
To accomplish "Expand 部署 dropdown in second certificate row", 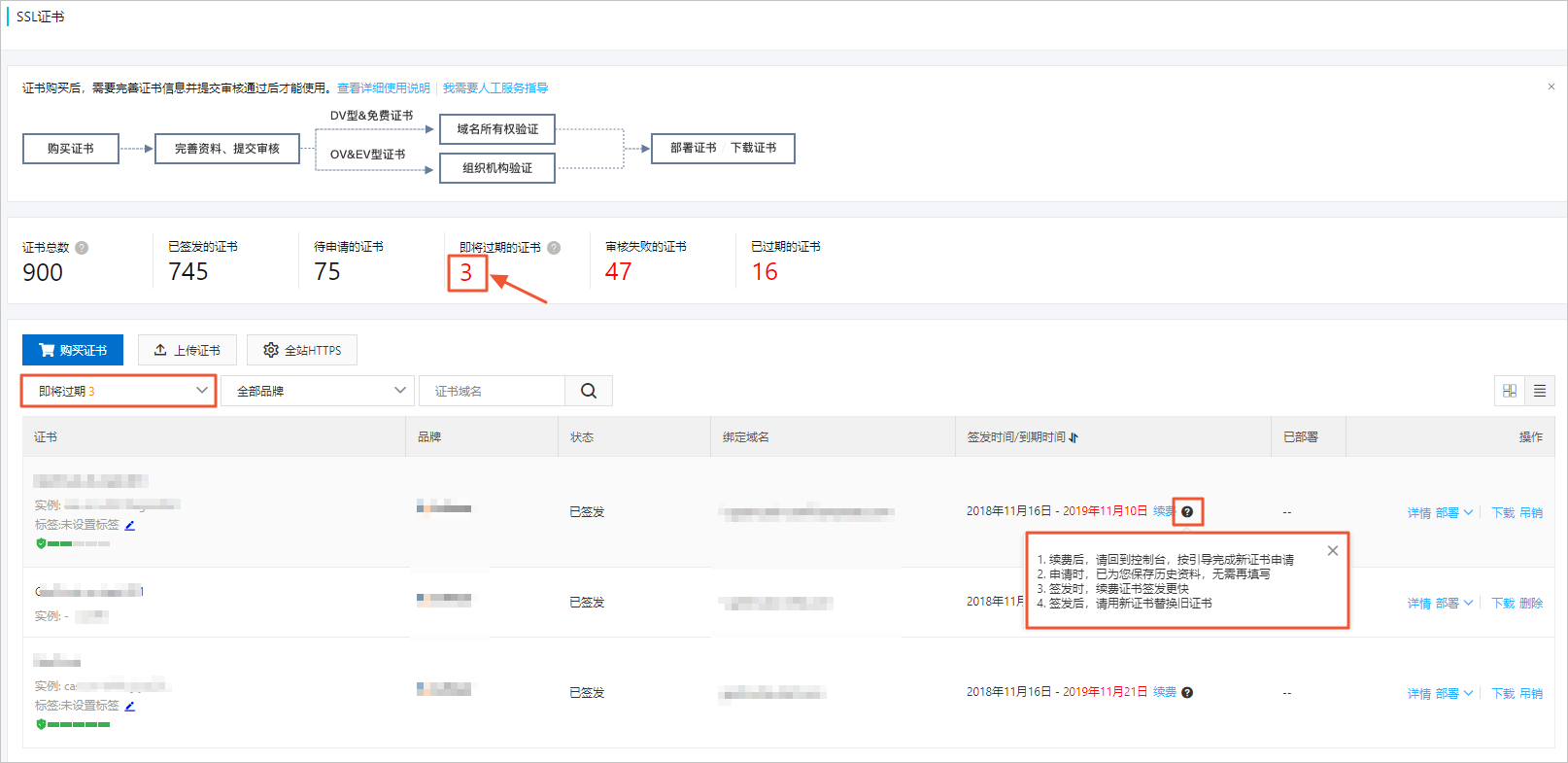I will tap(1454, 603).
